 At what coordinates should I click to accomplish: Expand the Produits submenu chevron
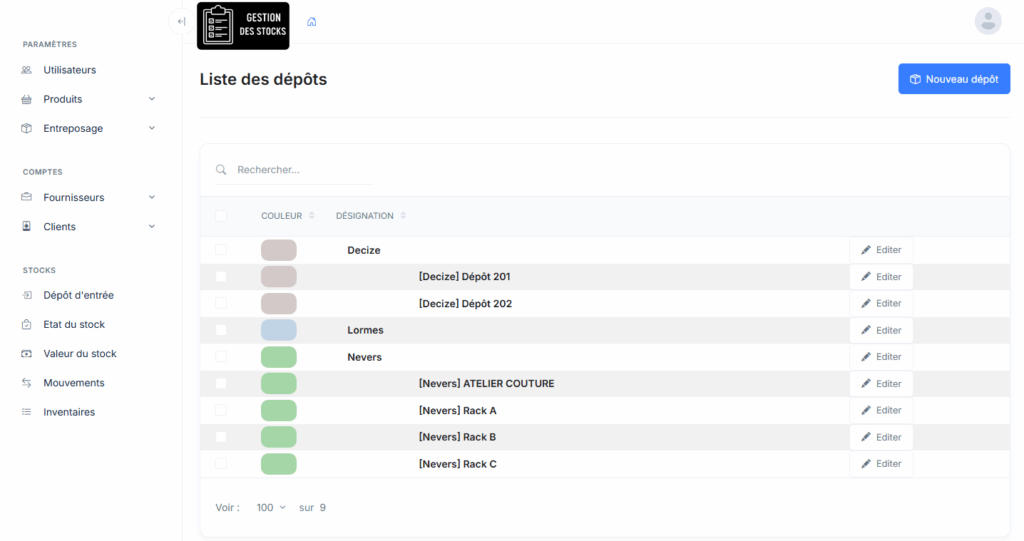152,99
